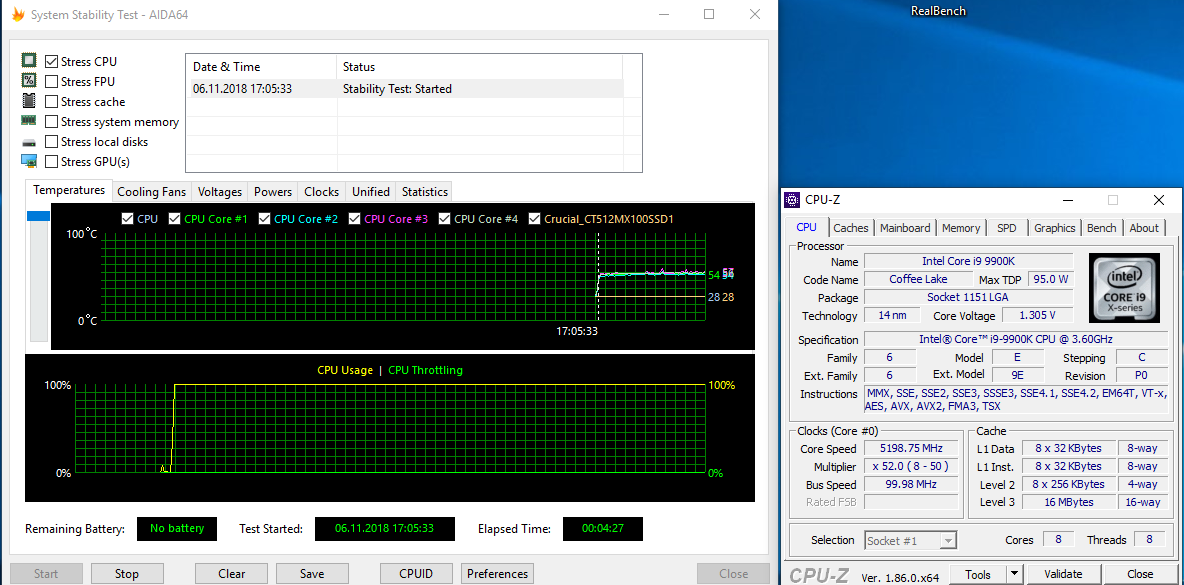Click the blue graph scale slider handle

tap(38, 217)
